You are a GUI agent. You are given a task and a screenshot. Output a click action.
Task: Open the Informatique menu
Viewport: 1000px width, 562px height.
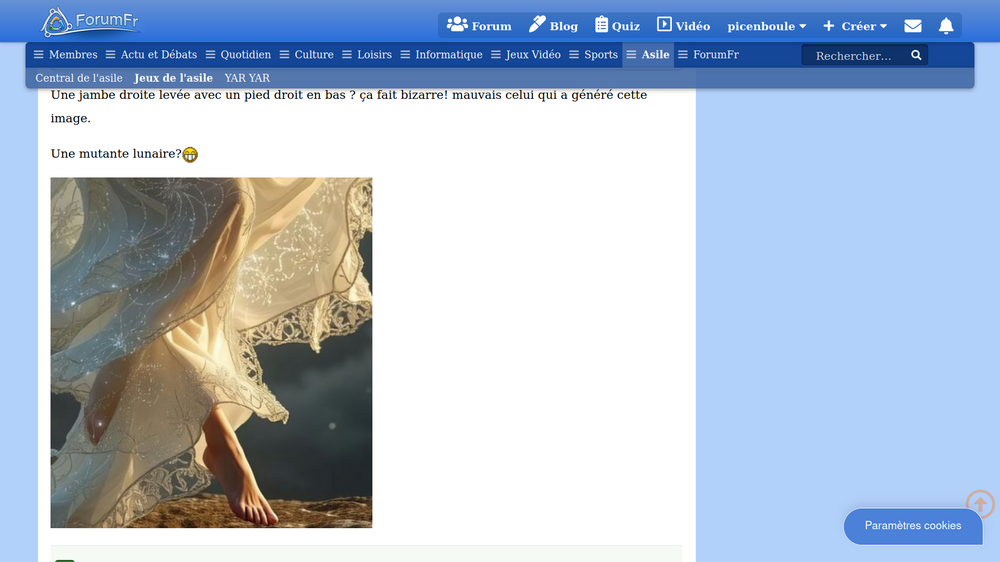(441, 55)
